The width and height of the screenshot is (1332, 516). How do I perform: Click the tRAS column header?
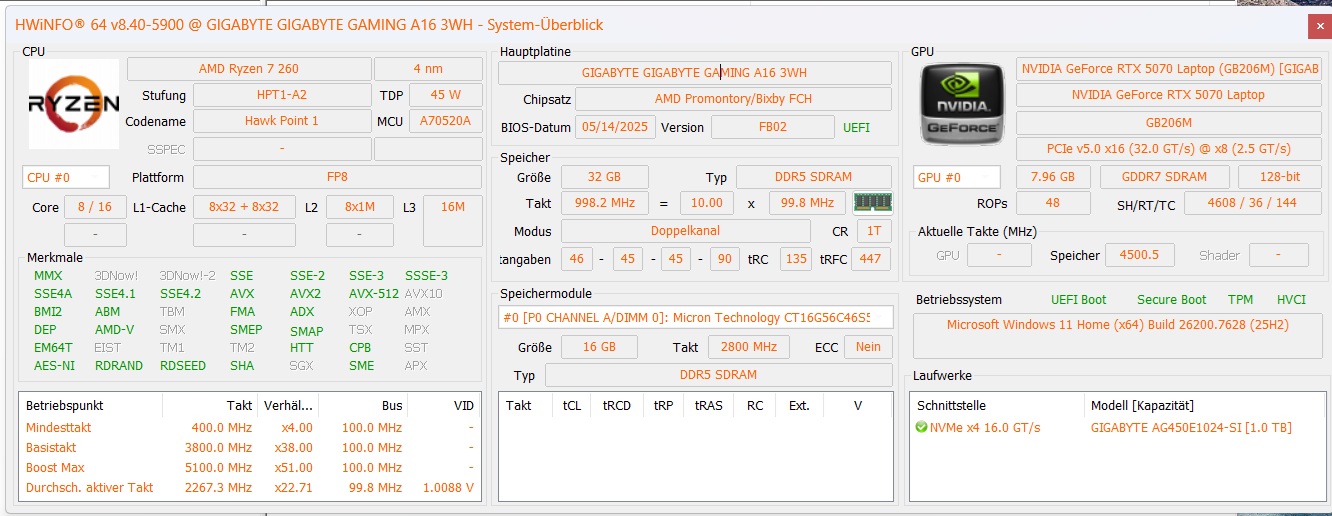click(708, 406)
